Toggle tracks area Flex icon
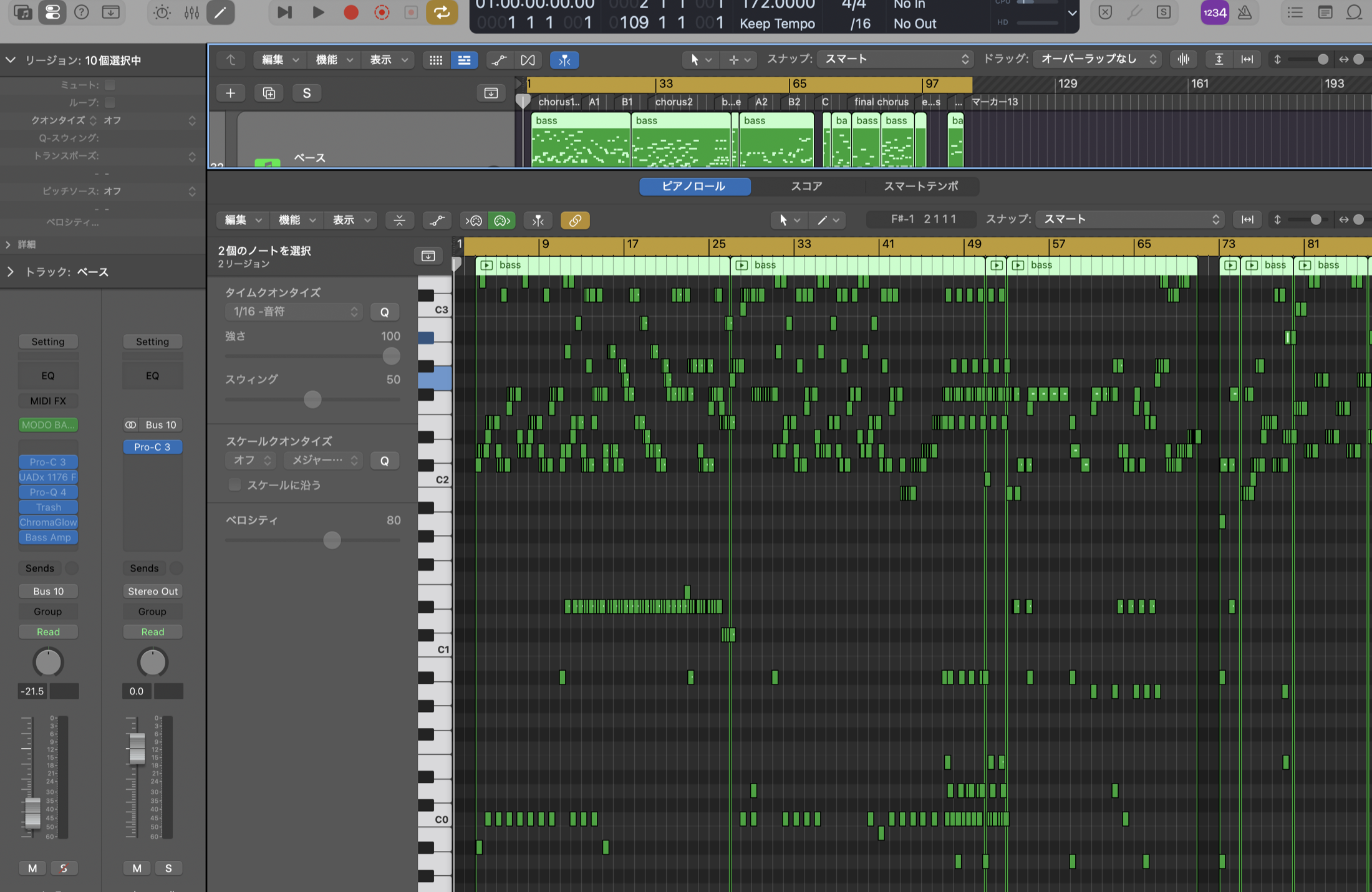The image size is (1372, 892). point(528,60)
